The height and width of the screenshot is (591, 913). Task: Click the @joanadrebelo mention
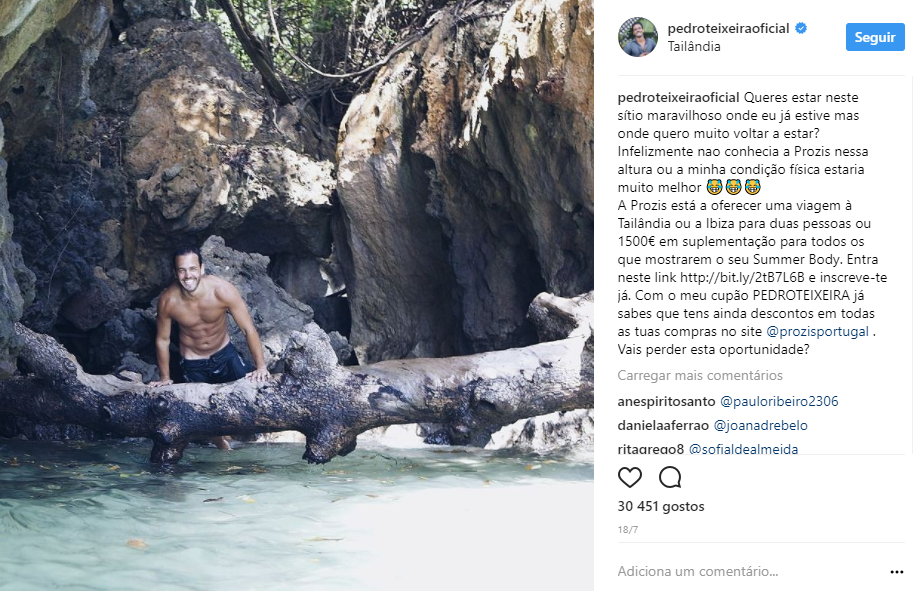coord(761,425)
